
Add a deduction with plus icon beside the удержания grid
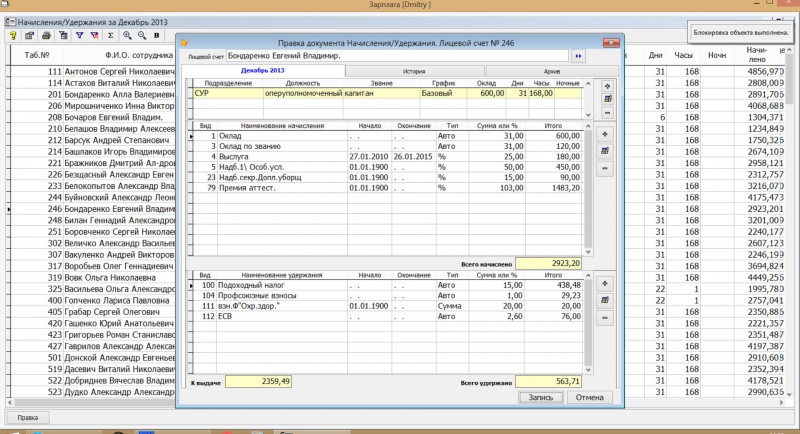click(605, 284)
